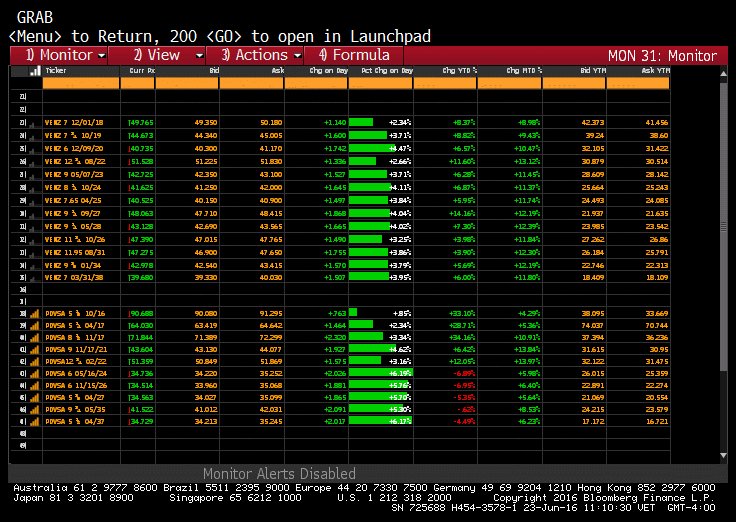Click Bid YTM value 74.037

point(592,325)
